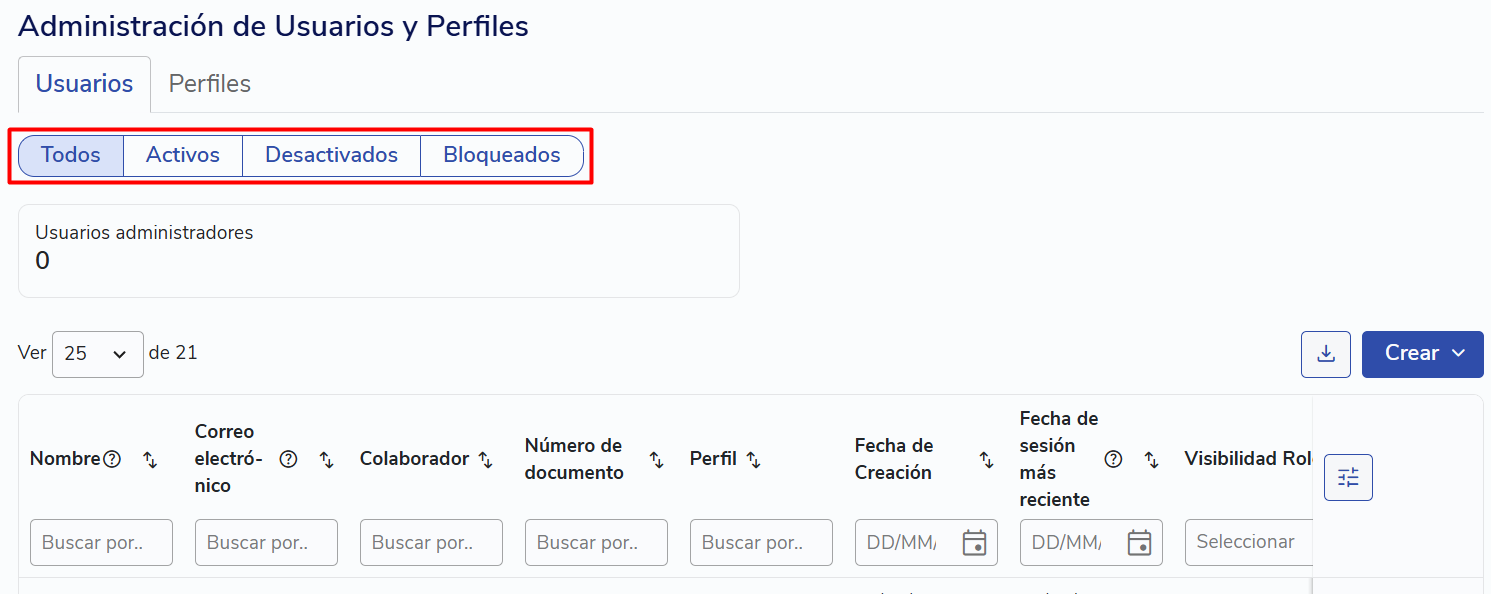Open the column settings sliders icon
This screenshot has width=1491, height=594.
(x=1348, y=477)
